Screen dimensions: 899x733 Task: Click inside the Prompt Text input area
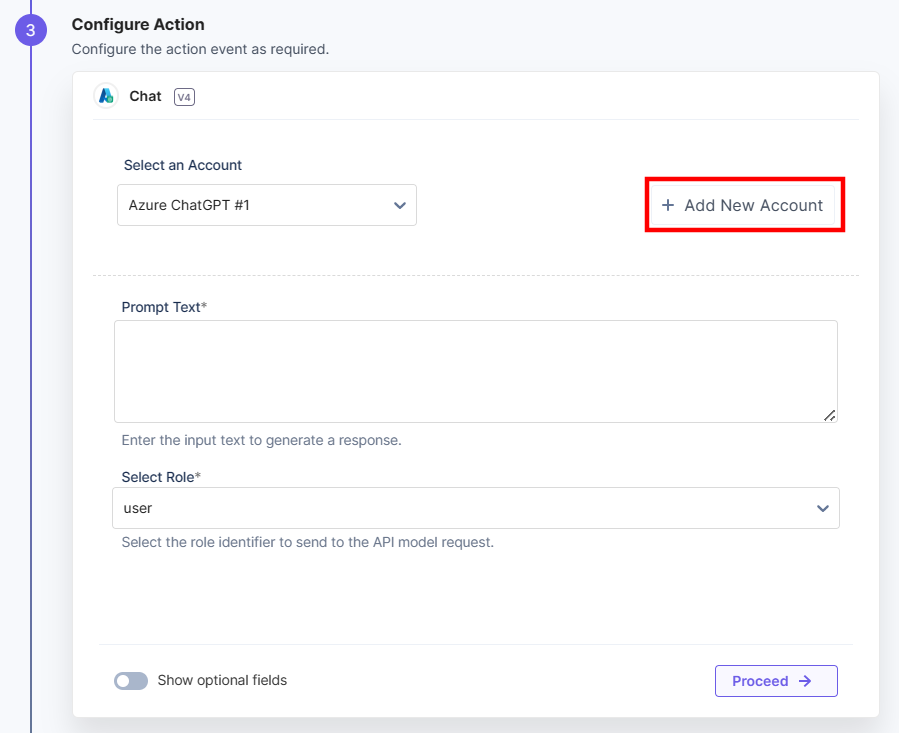476,368
